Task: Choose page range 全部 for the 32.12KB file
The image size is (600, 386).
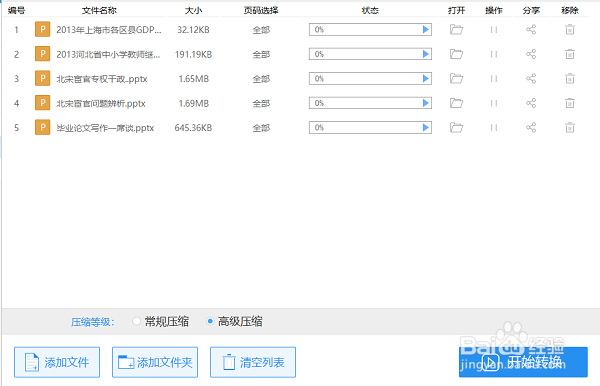Action: (x=261, y=30)
